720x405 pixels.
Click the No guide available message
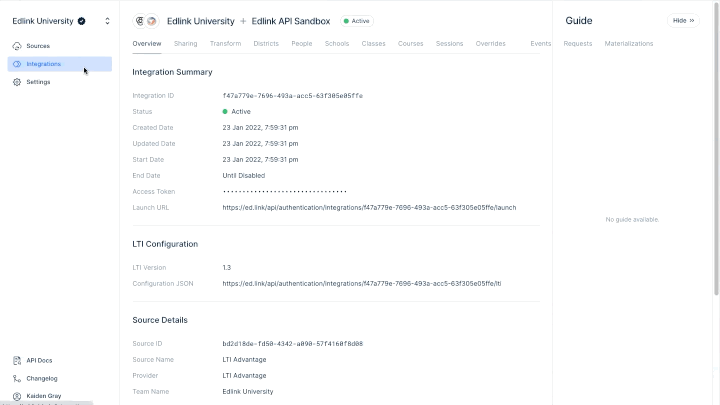[632, 219]
